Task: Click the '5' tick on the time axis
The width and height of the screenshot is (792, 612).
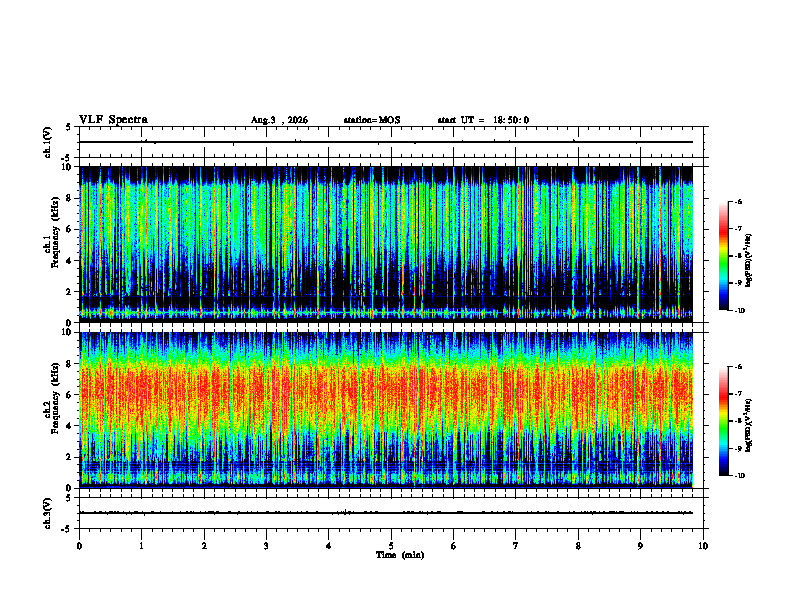Action: pyautogui.click(x=391, y=546)
